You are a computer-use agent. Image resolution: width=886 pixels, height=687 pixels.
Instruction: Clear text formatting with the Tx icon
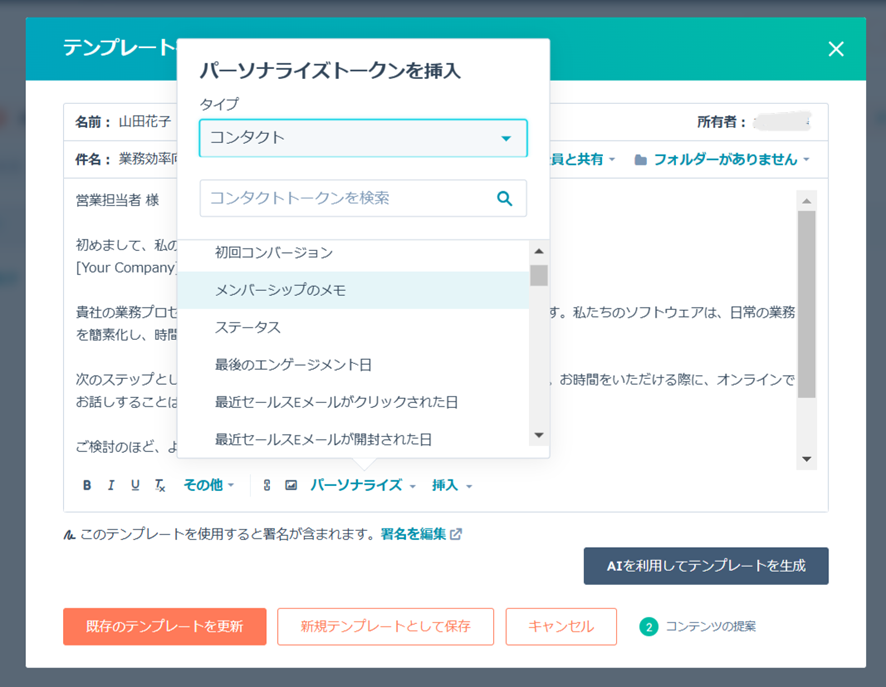click(x=160, y=485)
